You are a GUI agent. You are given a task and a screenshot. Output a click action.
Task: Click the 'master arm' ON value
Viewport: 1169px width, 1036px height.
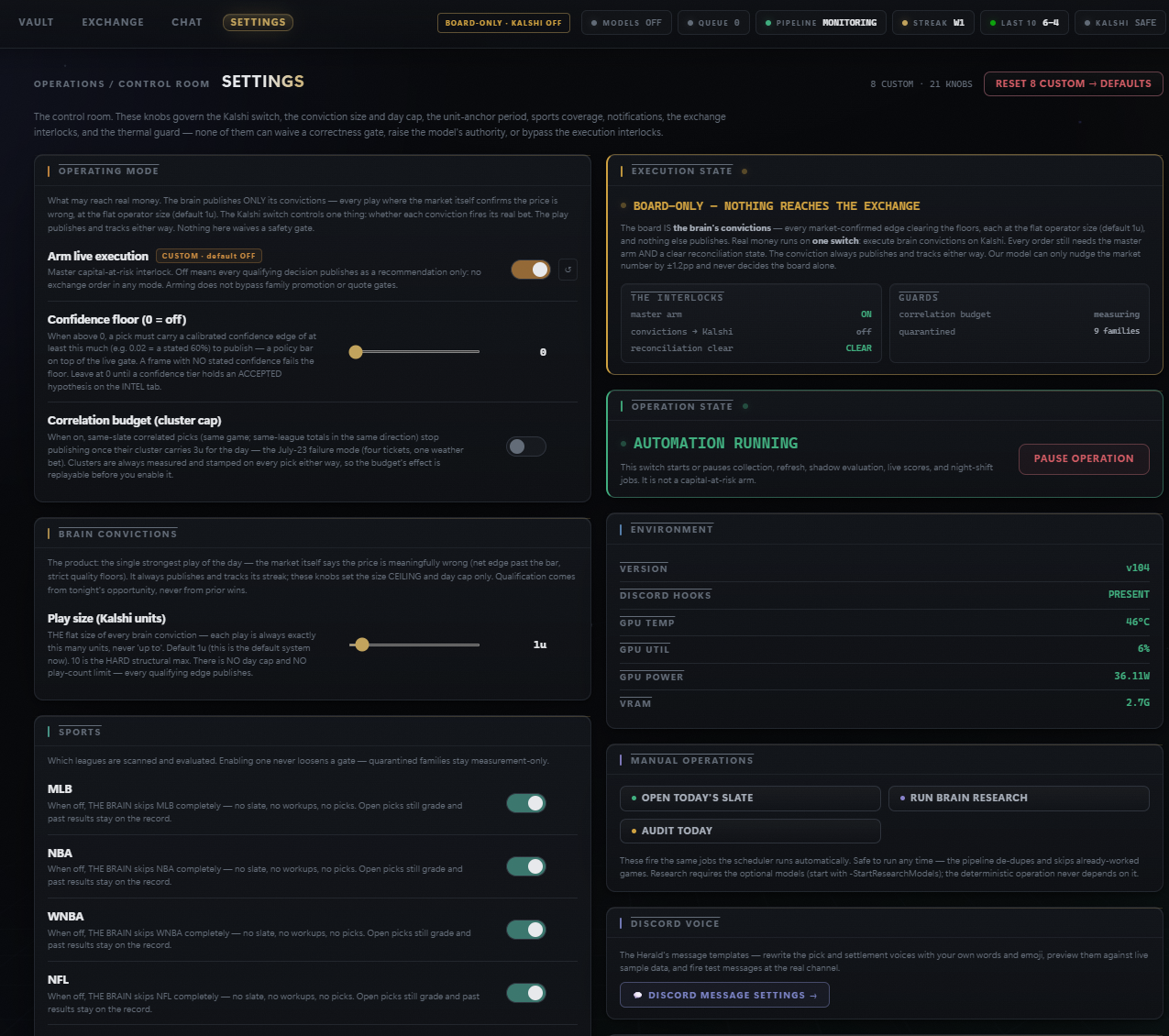866,314
